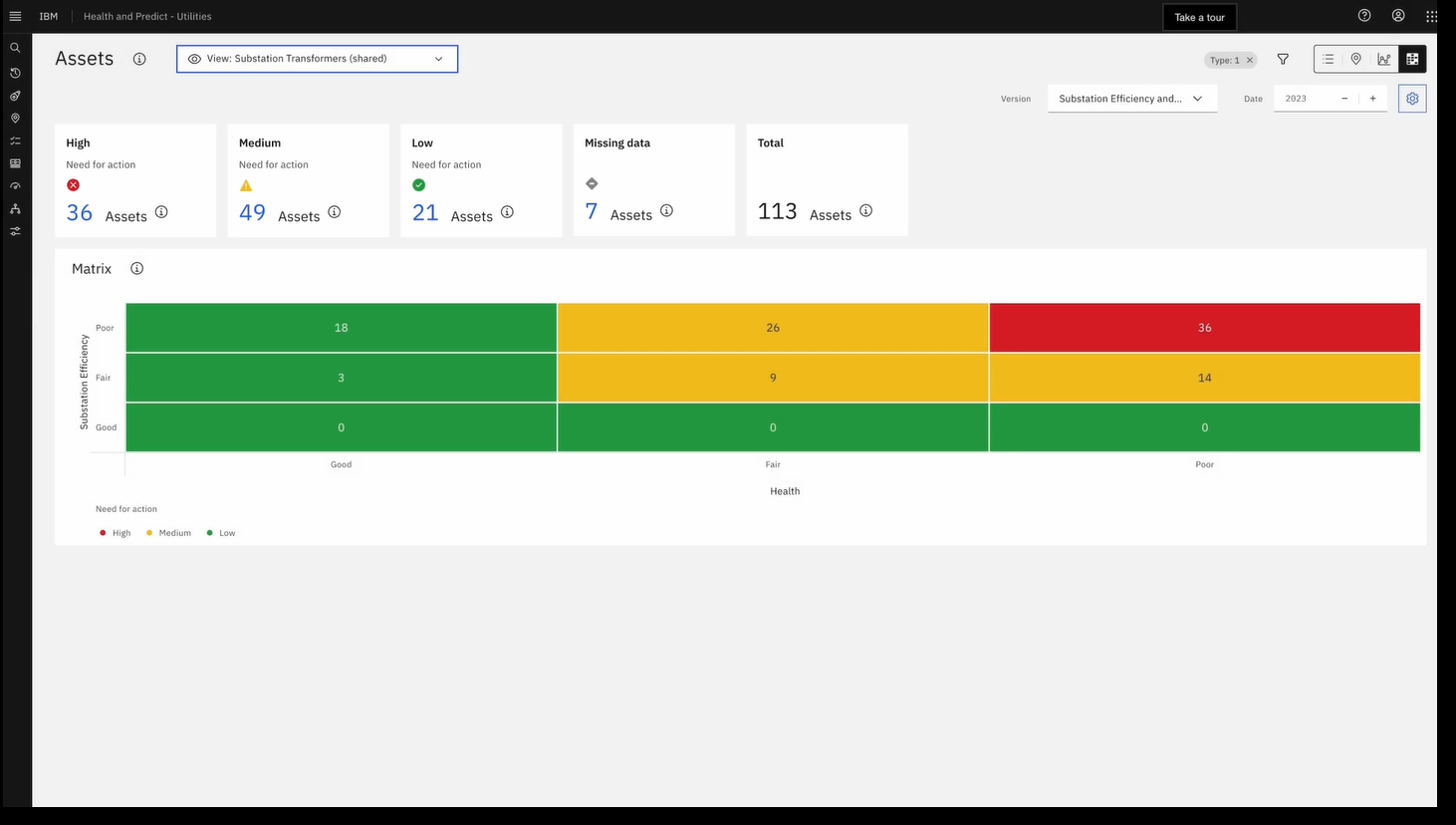Select the history icon in the sidebar
Viewport: 1456px width, 825px height.
click(15, 73)
